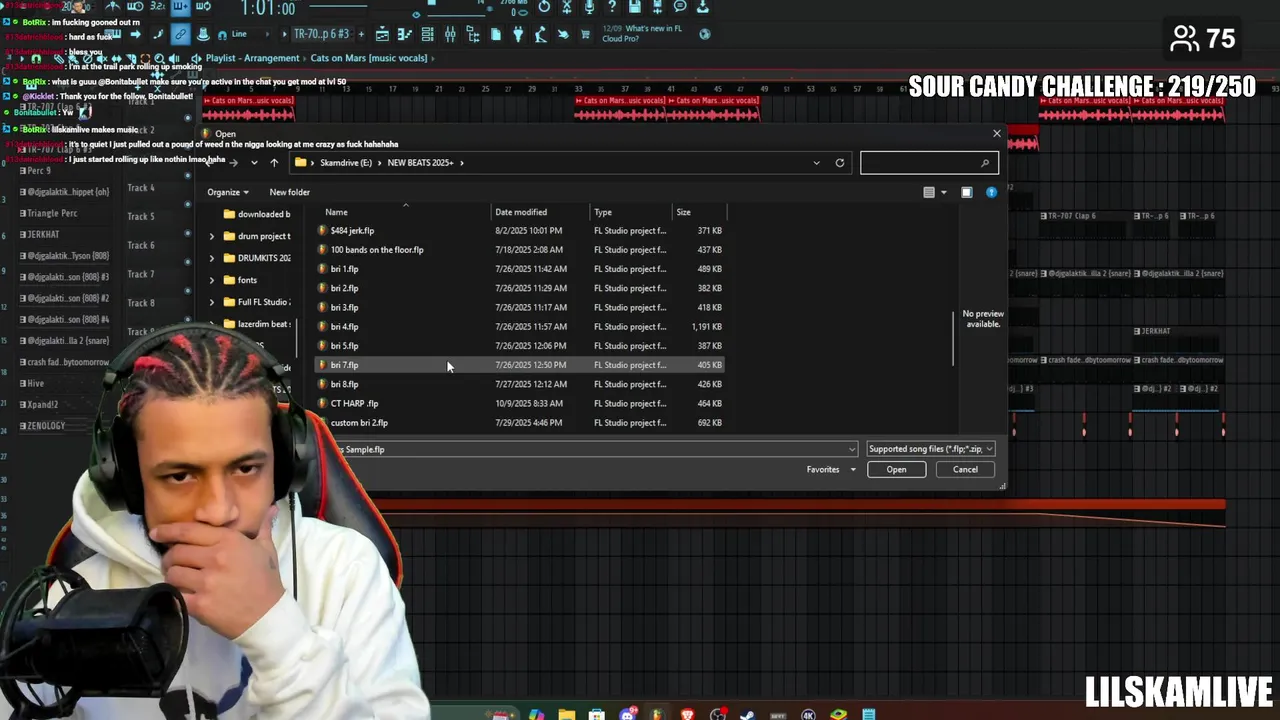The width and height of the screenshot is (1280, 720).
Task: Click the globe icon beside news panel
Action: [x=704, y=34]
